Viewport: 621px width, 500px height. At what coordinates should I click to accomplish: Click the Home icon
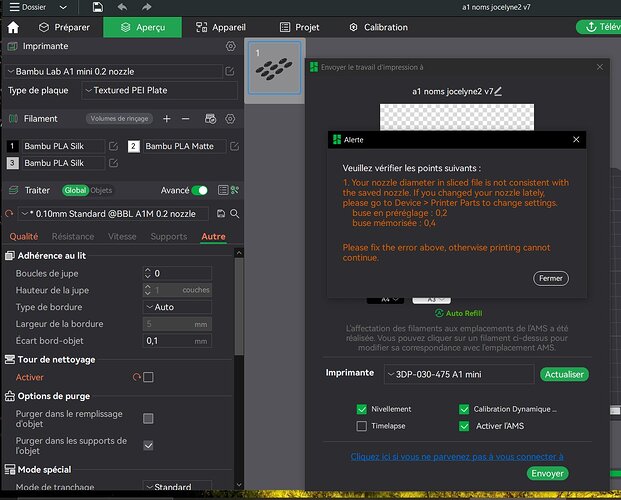click(13, 27)
